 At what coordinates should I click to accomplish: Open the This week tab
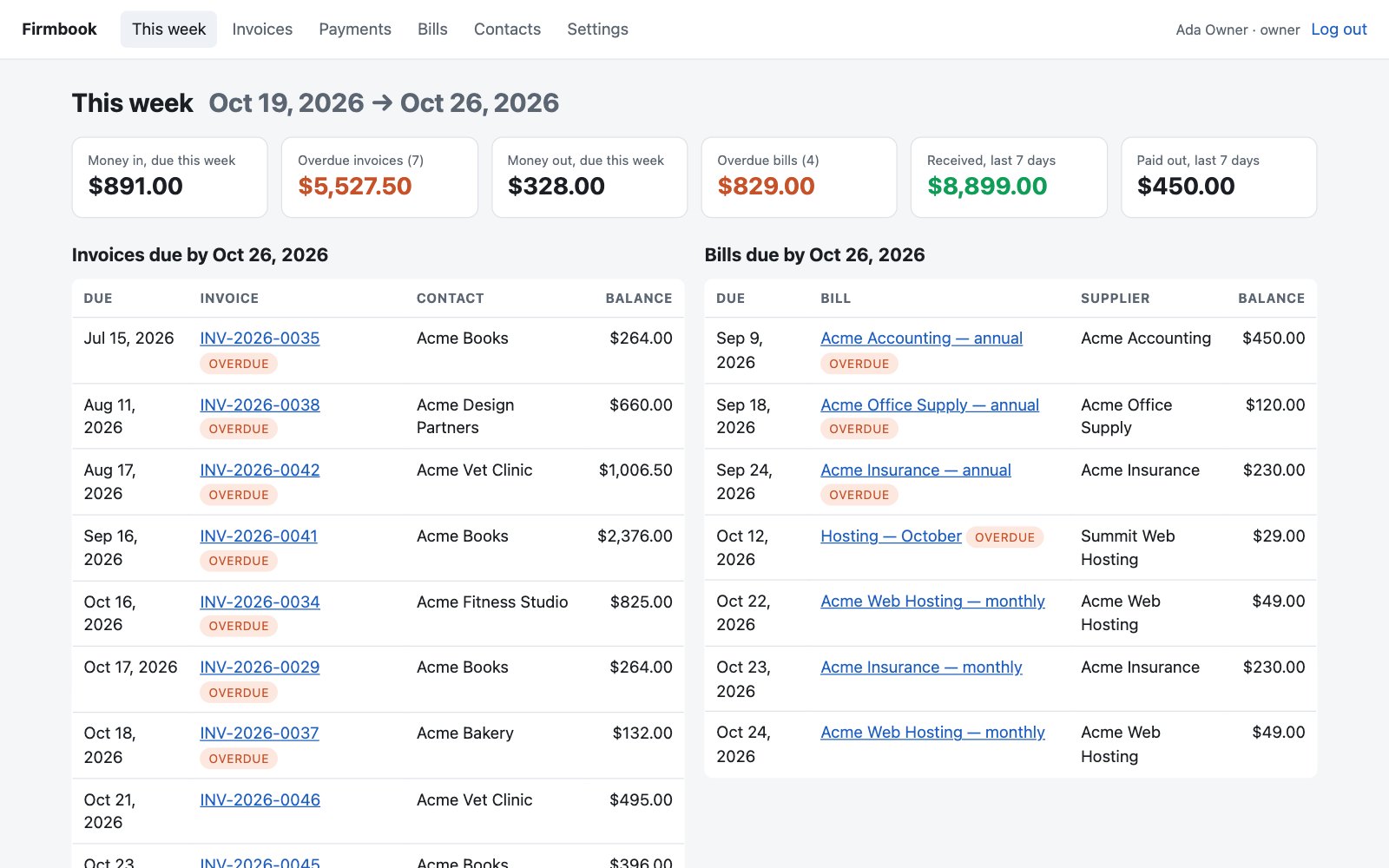click(x=168, y=30)
